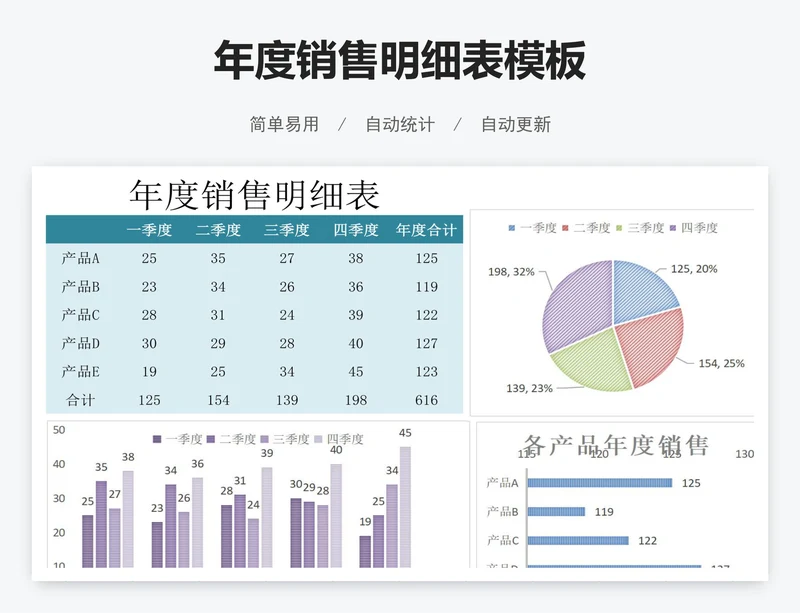
Task: Select 产品D annual total cell 127
Action: (427, 344)
